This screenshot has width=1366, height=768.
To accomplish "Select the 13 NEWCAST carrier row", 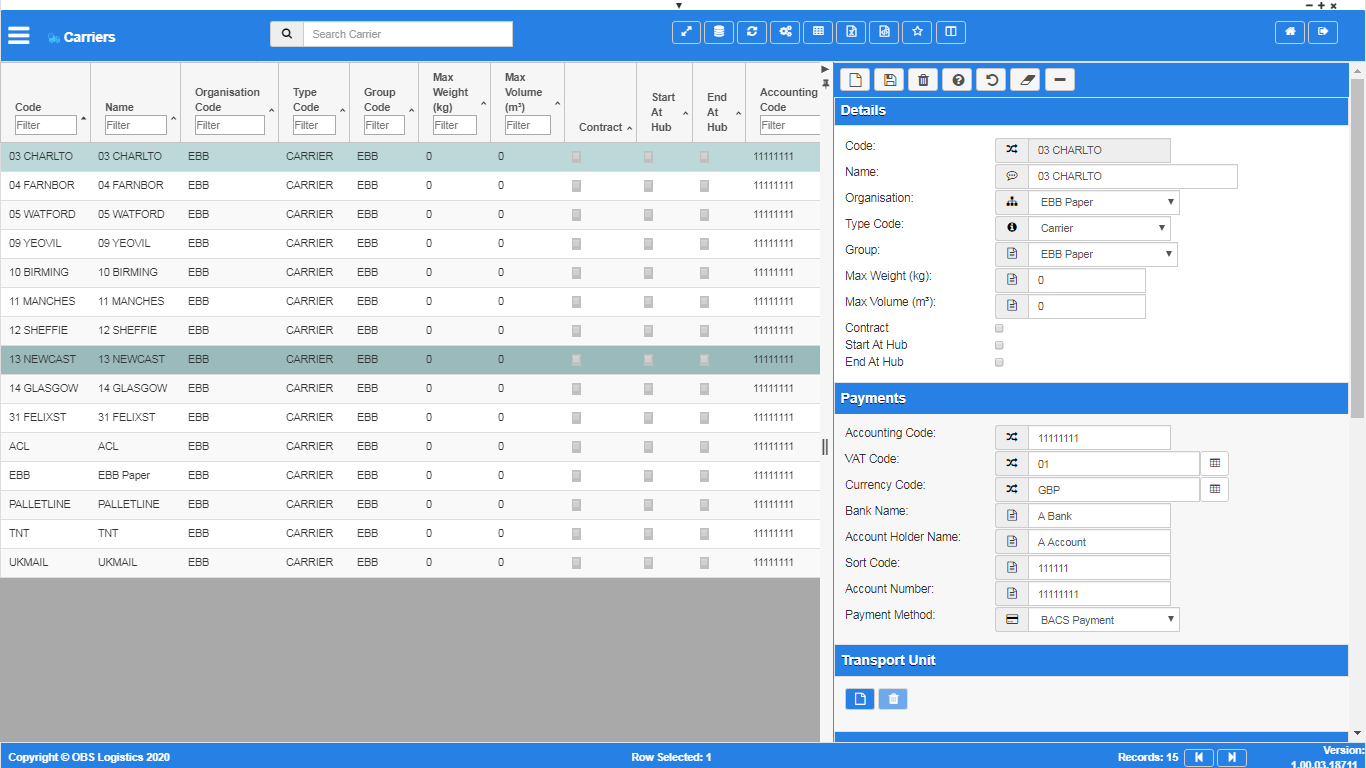I will [410, 359].
